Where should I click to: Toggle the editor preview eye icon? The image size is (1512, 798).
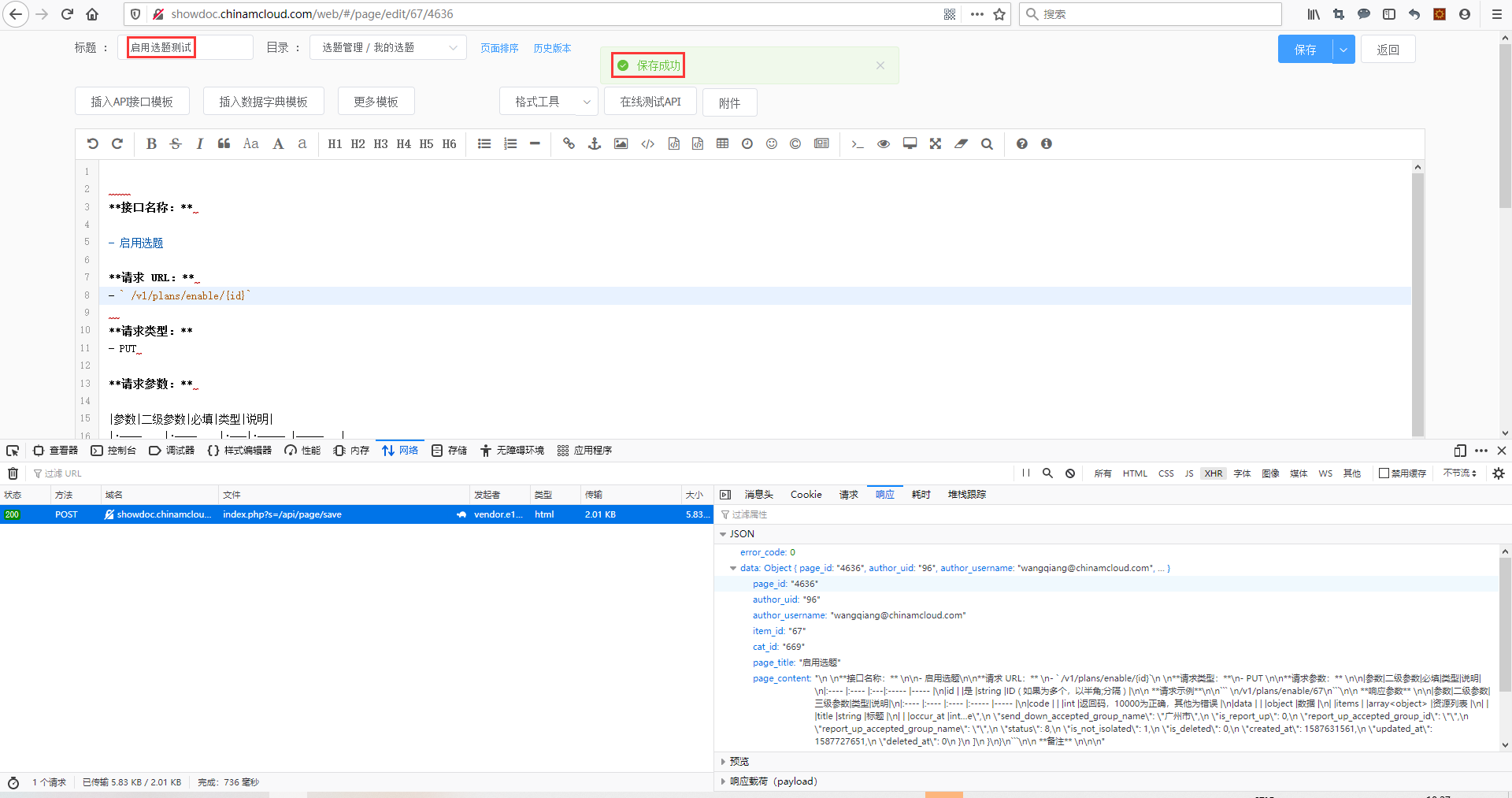(x=884, y=143)
